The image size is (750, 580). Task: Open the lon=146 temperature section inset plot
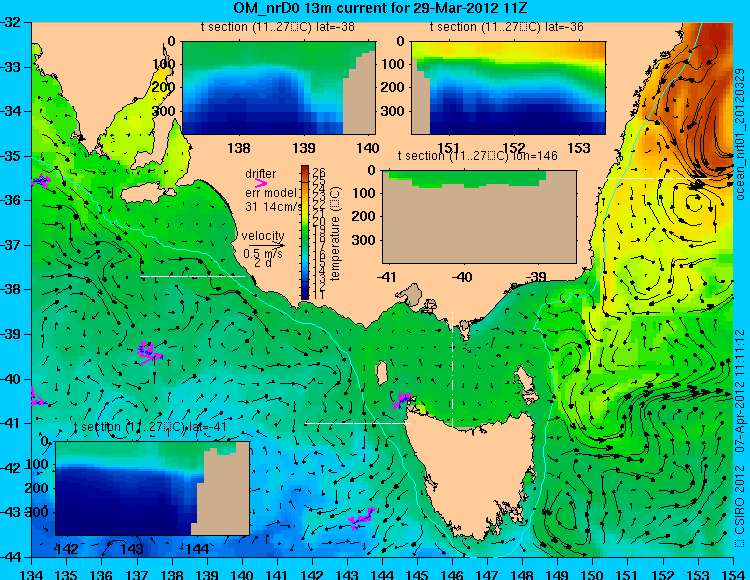pyautogui.click(x=479, y=216)
